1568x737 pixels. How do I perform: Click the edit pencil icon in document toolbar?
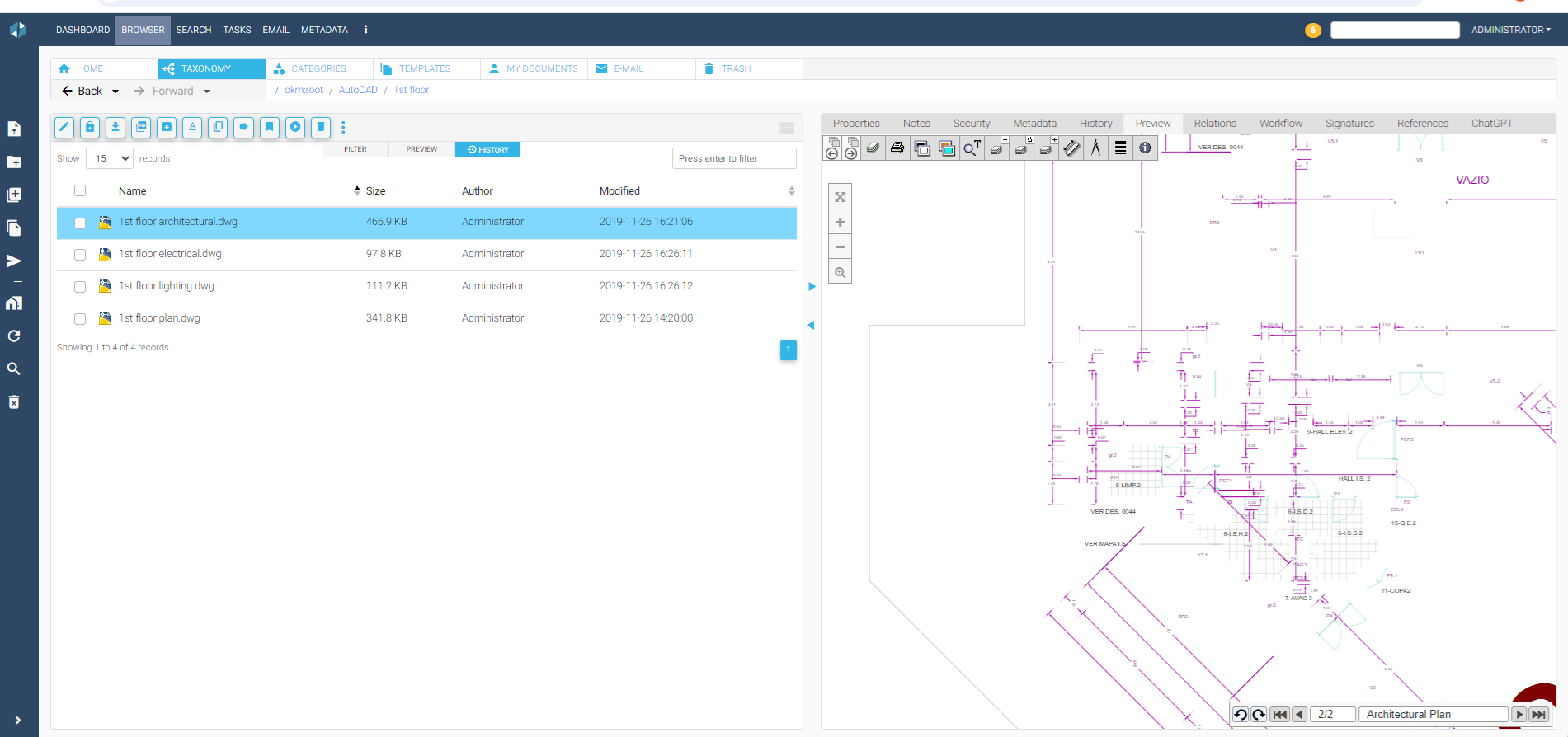coord(64,127)
